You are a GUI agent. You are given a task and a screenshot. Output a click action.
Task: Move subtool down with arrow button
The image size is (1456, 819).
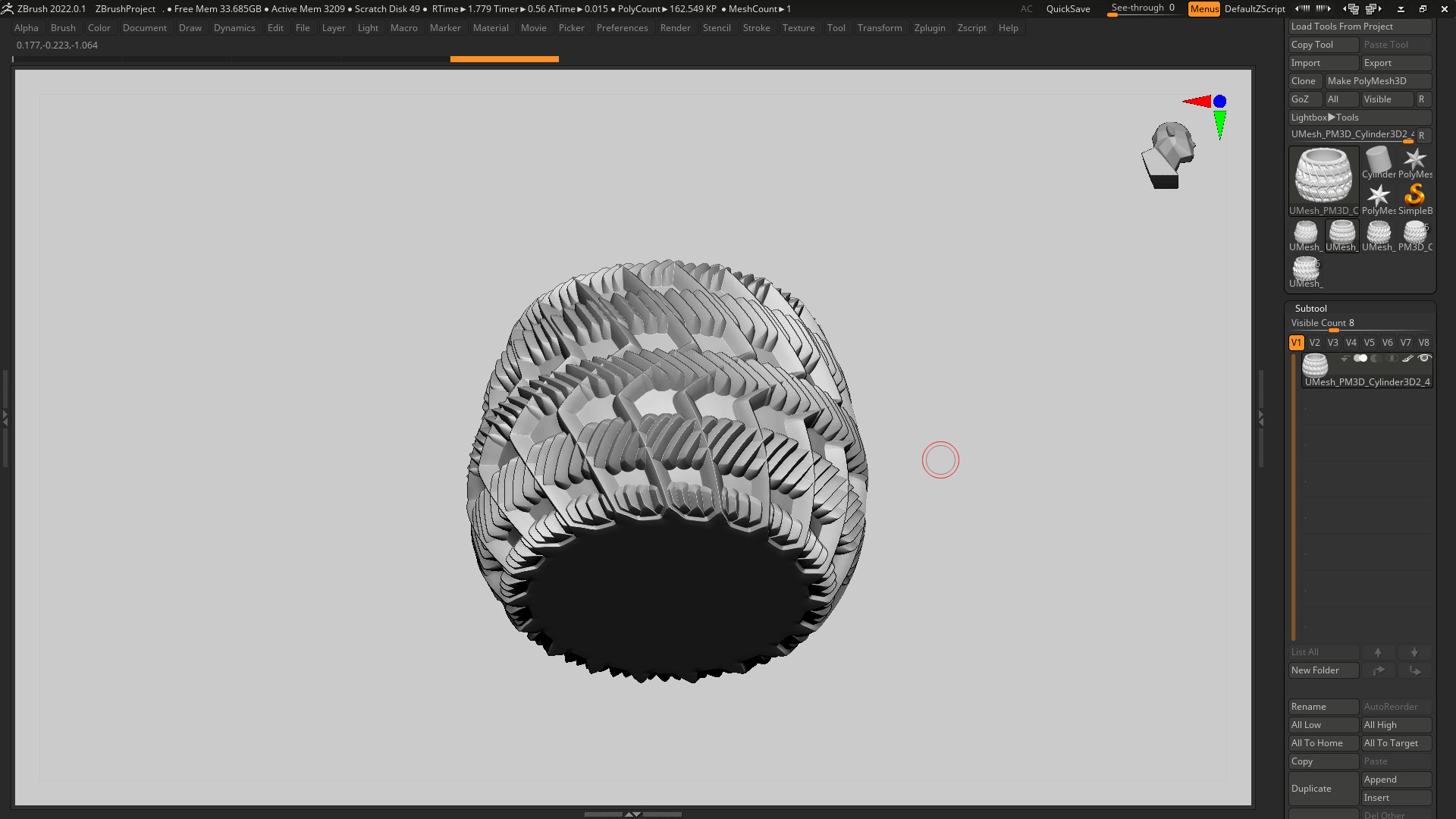coord(1414,652)
